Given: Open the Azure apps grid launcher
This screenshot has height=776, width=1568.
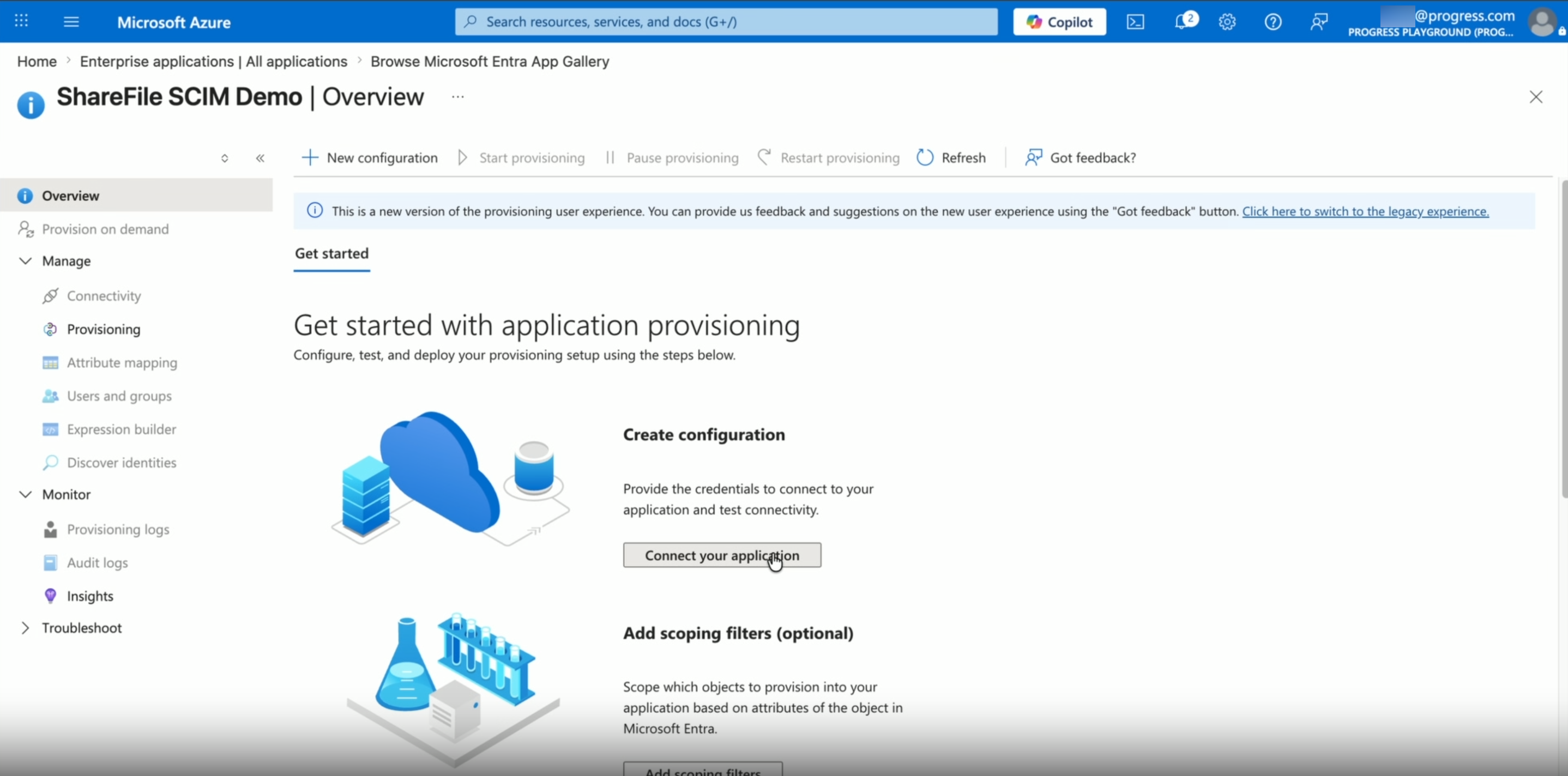Looking at the screenshot, I should click(x=21, y=21).
